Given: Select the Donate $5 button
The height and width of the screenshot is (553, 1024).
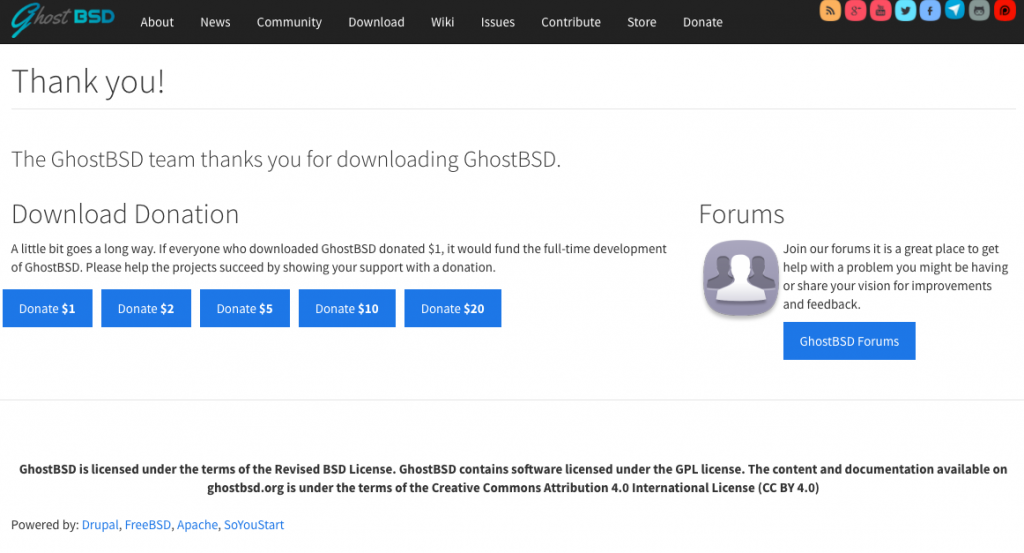Looking at the screenshot, I should [x=244, y=308].
